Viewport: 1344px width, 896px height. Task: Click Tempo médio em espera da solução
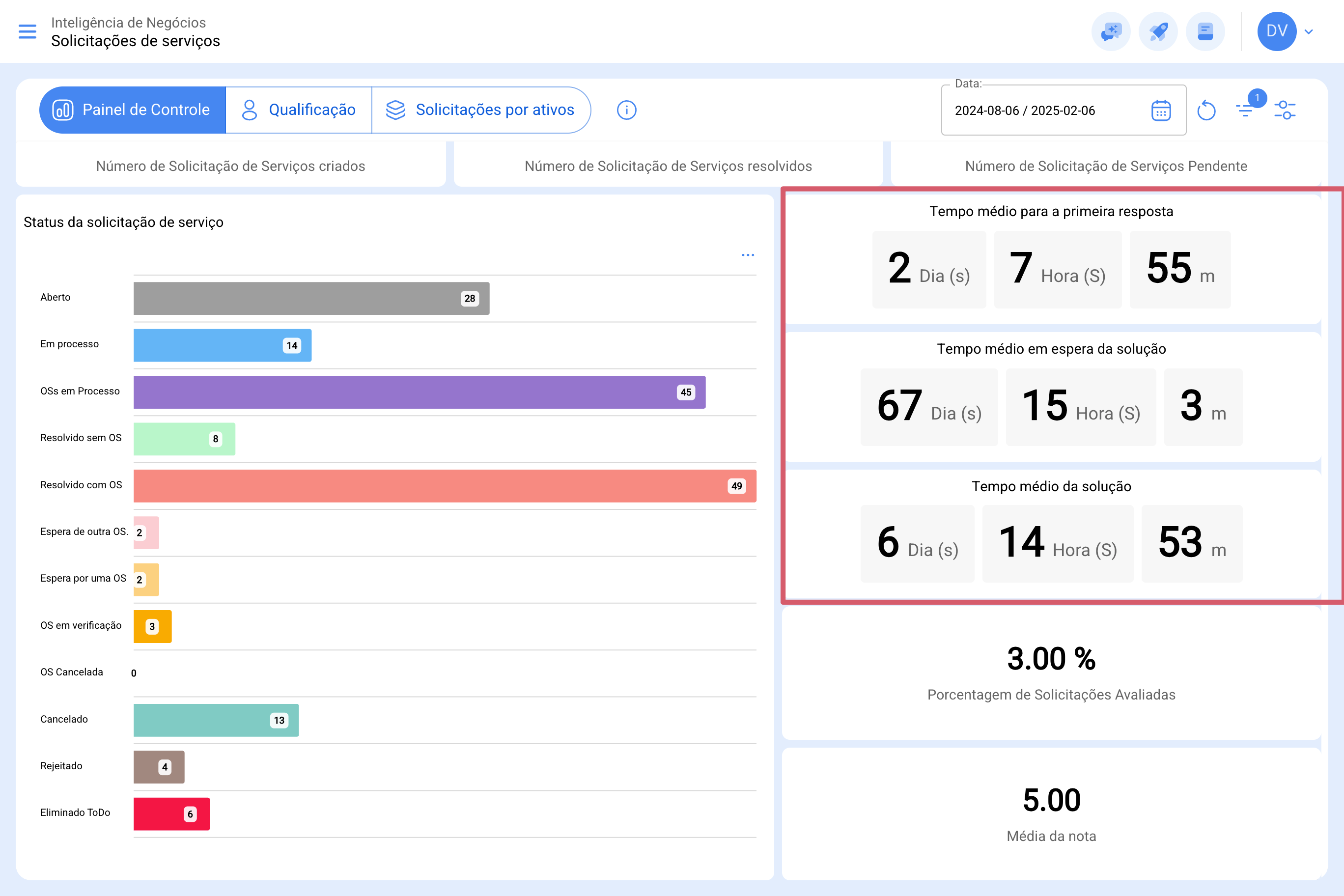1051,349
